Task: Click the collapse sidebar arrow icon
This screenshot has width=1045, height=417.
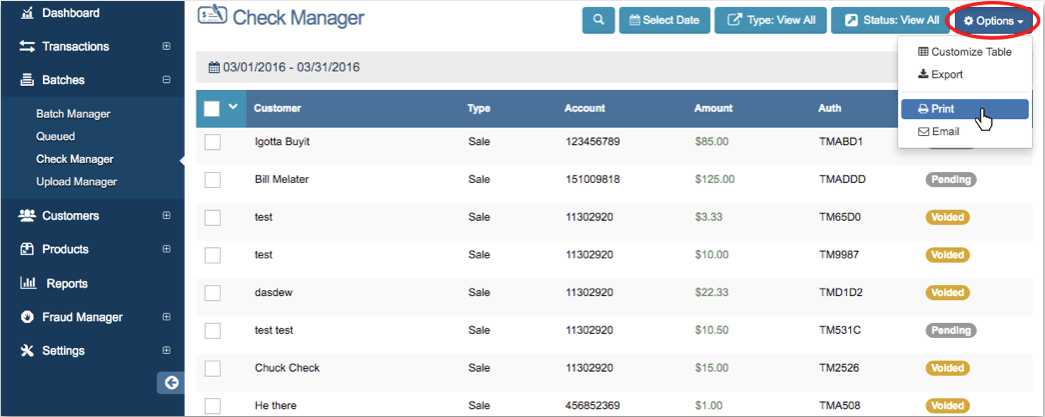Action: [x=171, y=382]
